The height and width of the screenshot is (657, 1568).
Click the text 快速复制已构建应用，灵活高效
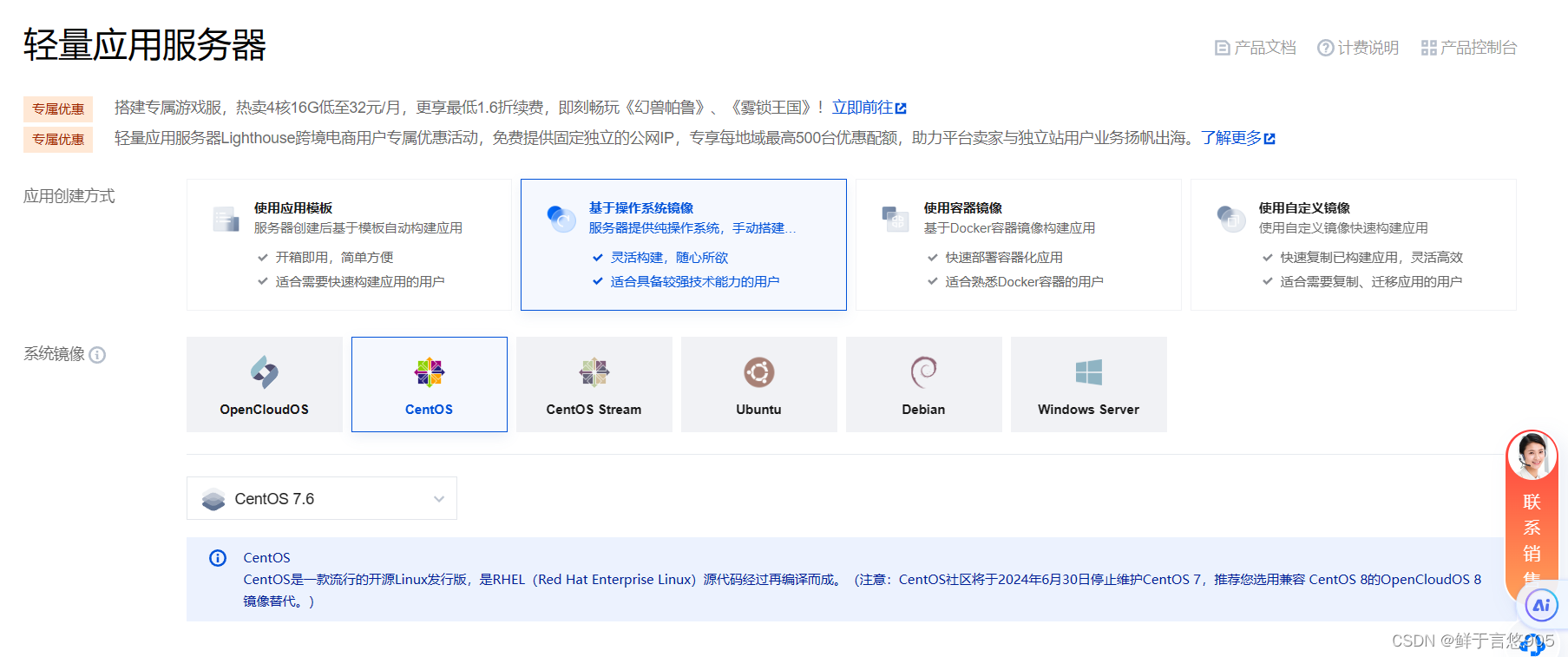(x=1372, y=258)
